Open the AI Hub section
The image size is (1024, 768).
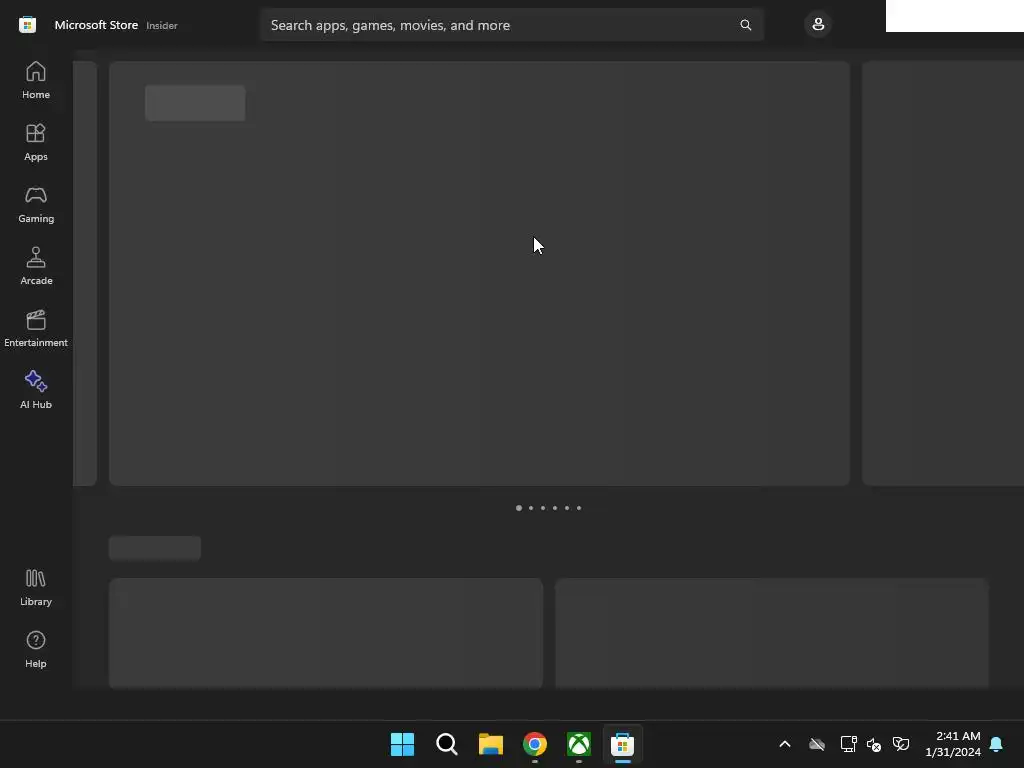tap(36, 391)
